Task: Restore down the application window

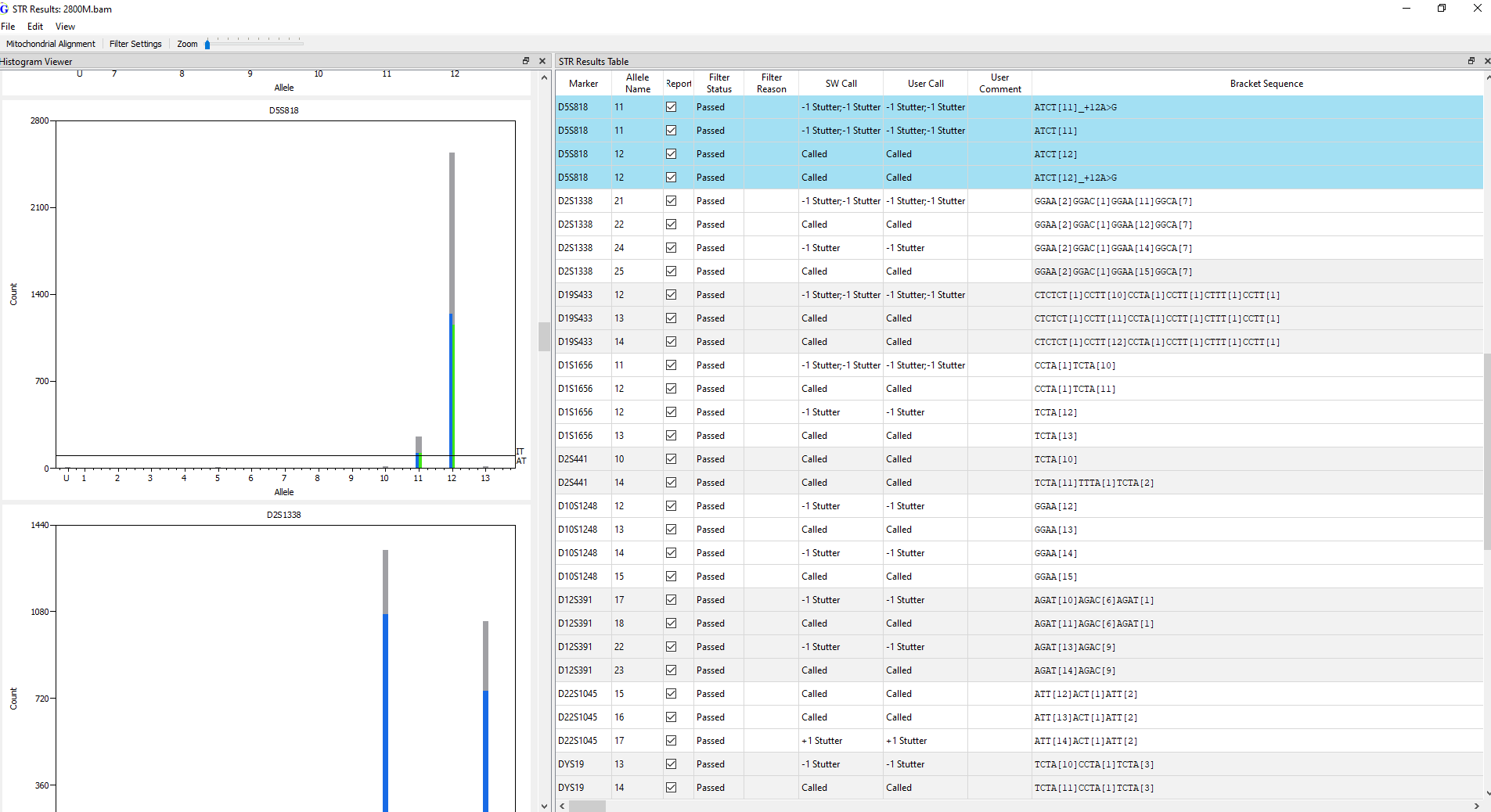Action: tap(1442, 9)
